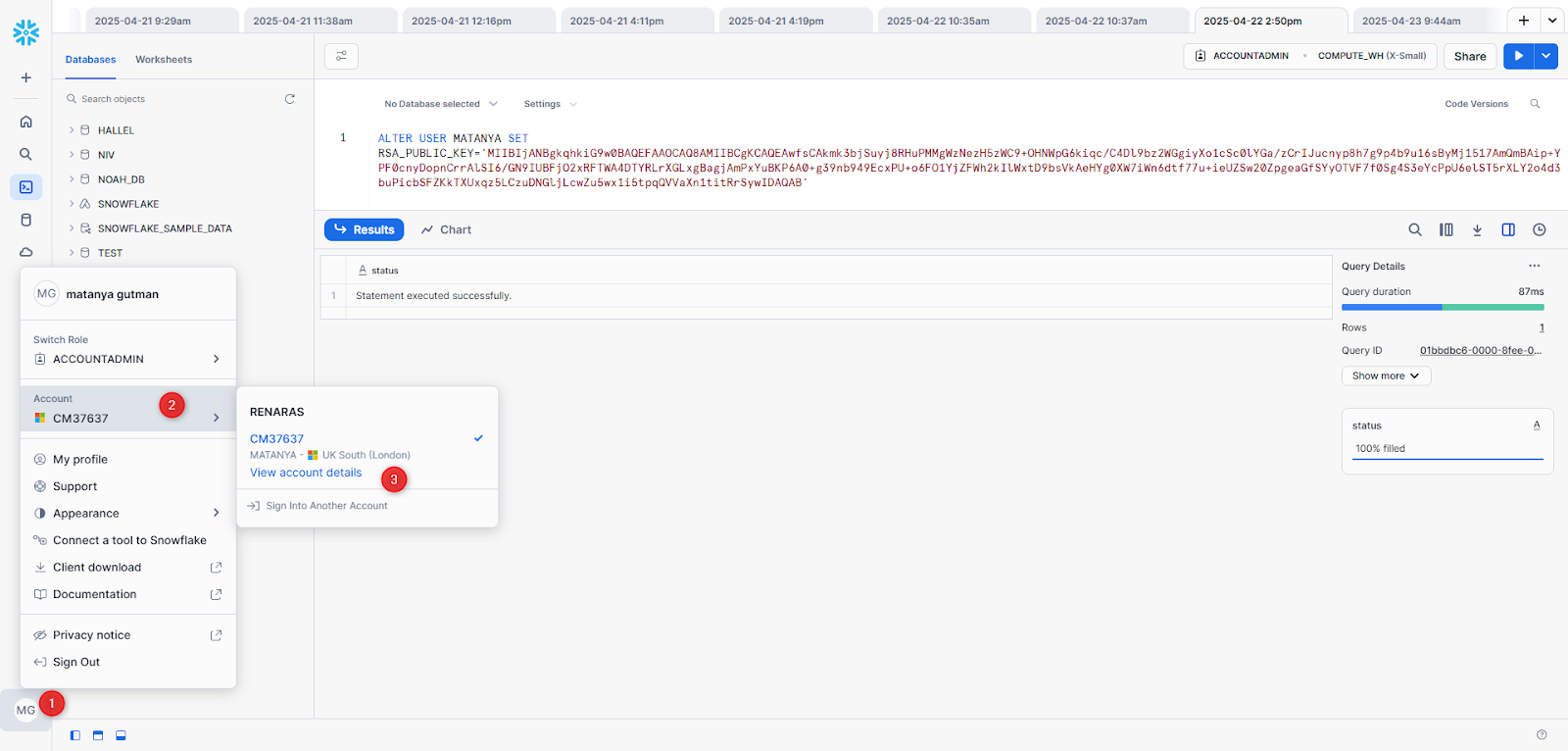Screen dimensions: 1568x751
Task: Search within the editor code
Action: (x=1535, y=104)
